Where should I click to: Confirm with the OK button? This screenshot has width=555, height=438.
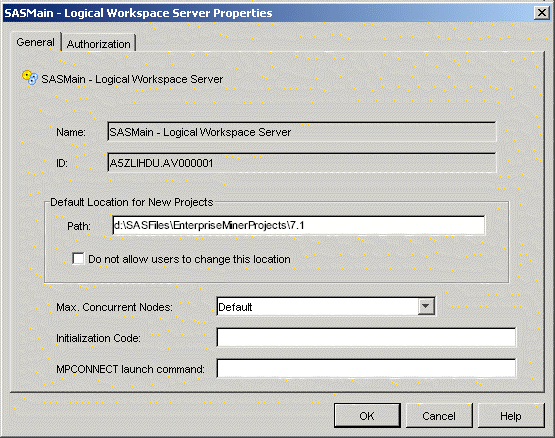pyautogui.click(x=367, y=415)
